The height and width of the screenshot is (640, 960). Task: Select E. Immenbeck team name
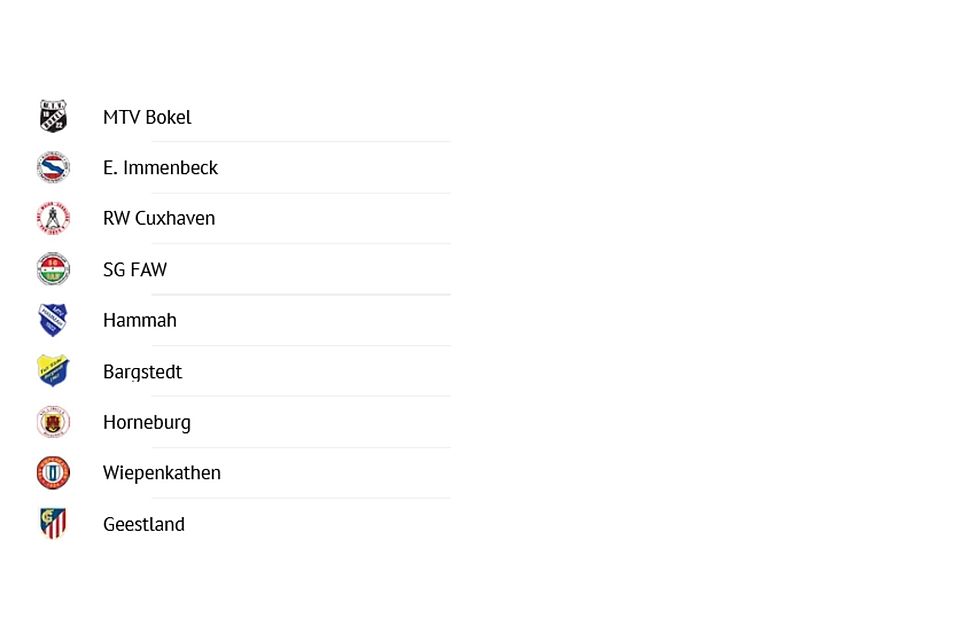click(160, 168)
